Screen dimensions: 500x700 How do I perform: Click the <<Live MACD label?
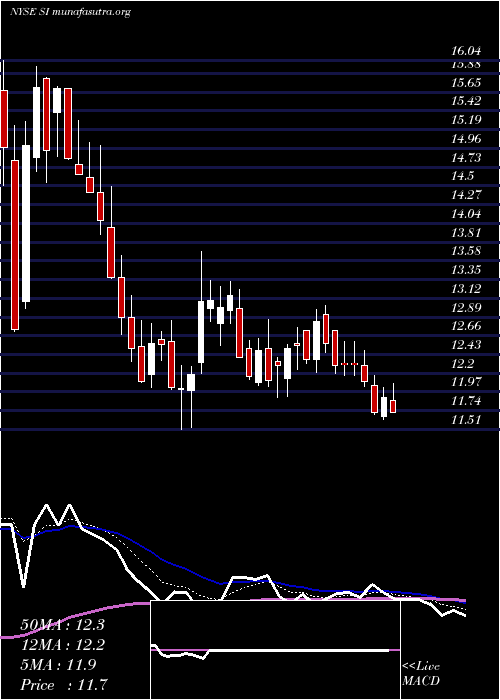421,674
